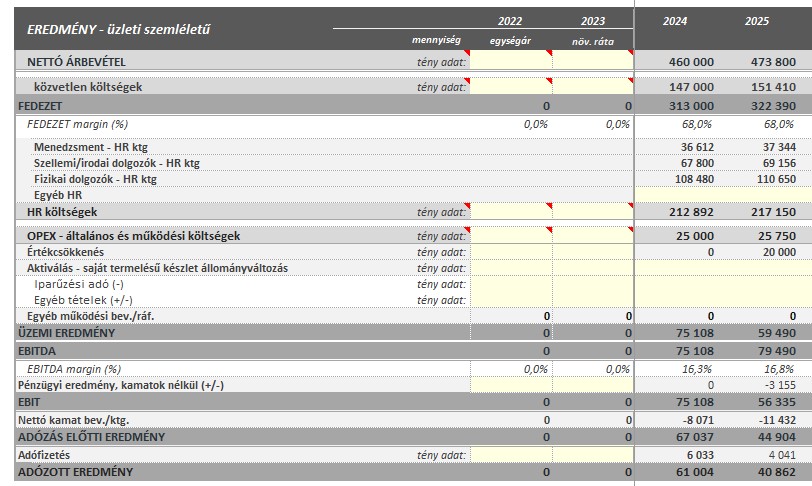Select the 2022 input cell for OPEX row
The width and height of the screenshot is (812, 486).
[x=511, y=236]
